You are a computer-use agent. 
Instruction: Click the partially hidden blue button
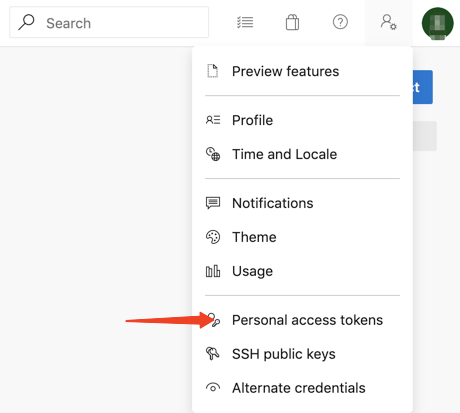[x=423, y=87]
